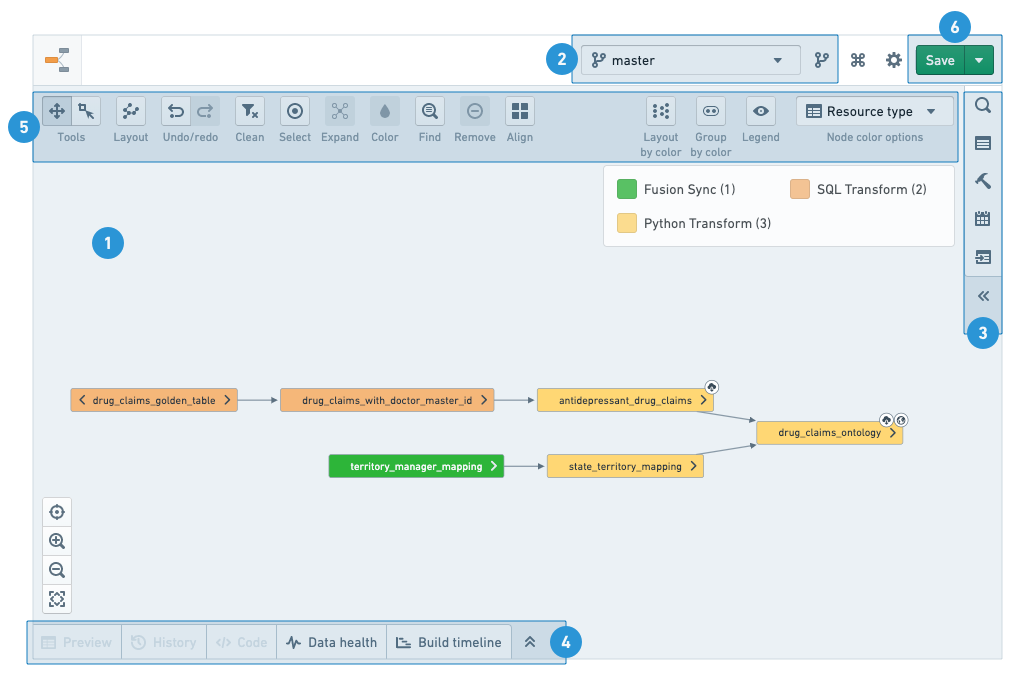Click the badge icon above antidepressant_drug_claims
The height and width of the screenshot is (682, 1030).
(x=711, y=387)
